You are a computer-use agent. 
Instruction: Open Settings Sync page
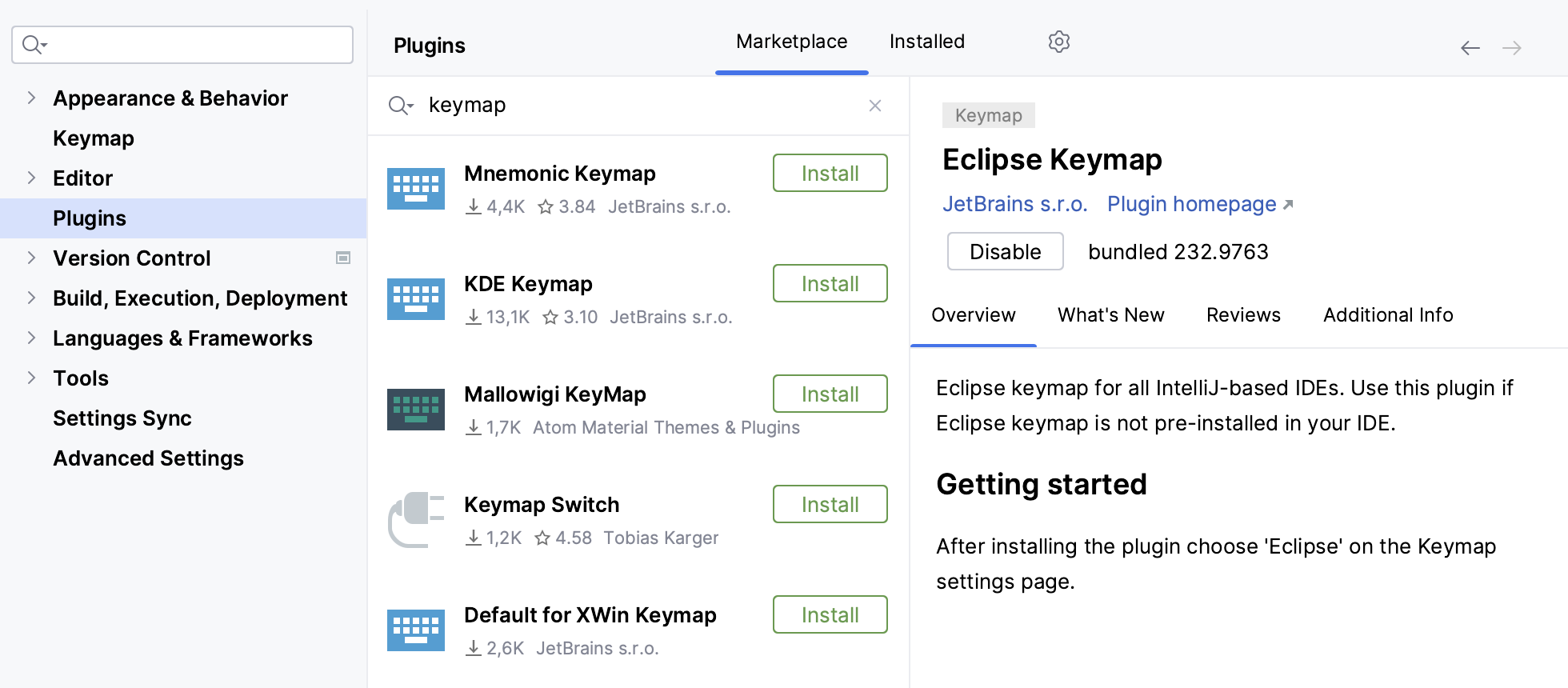tap(122, 418)
